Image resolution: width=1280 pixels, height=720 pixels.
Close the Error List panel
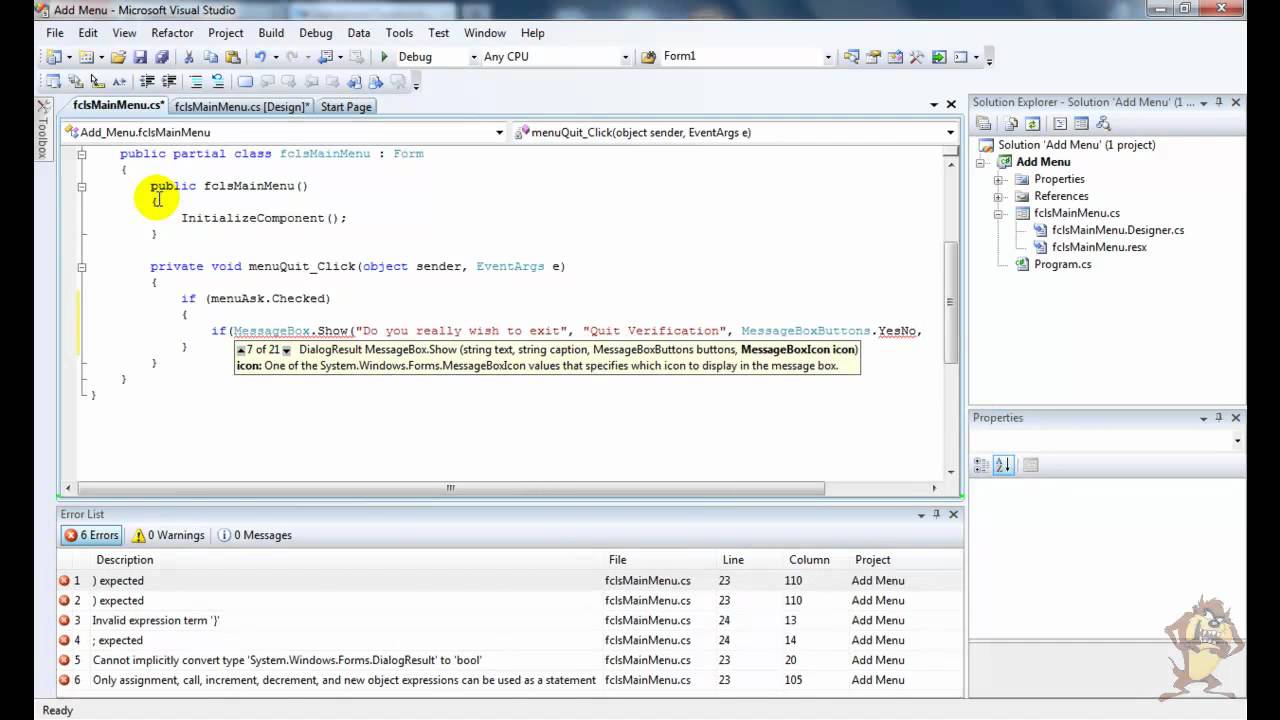click(x=953, y=514)
